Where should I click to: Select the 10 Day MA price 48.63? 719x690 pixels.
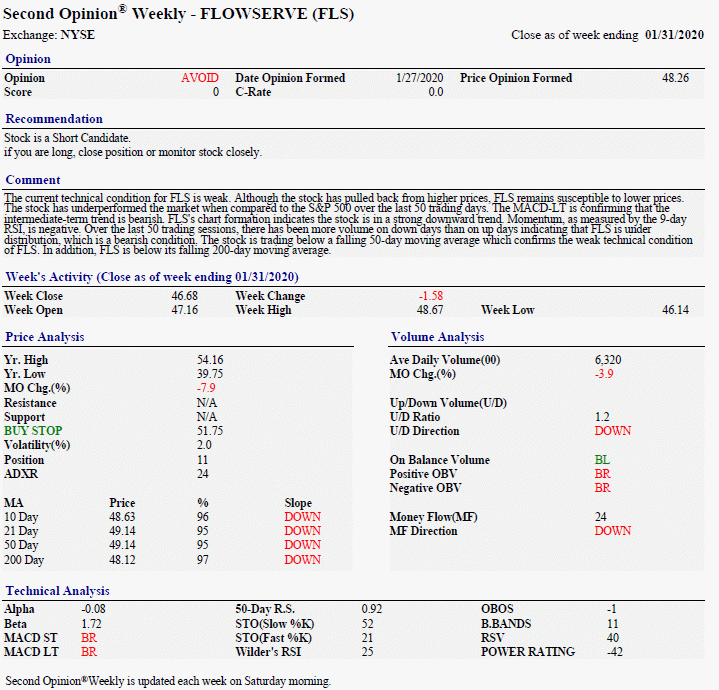(x=122, y=517)
